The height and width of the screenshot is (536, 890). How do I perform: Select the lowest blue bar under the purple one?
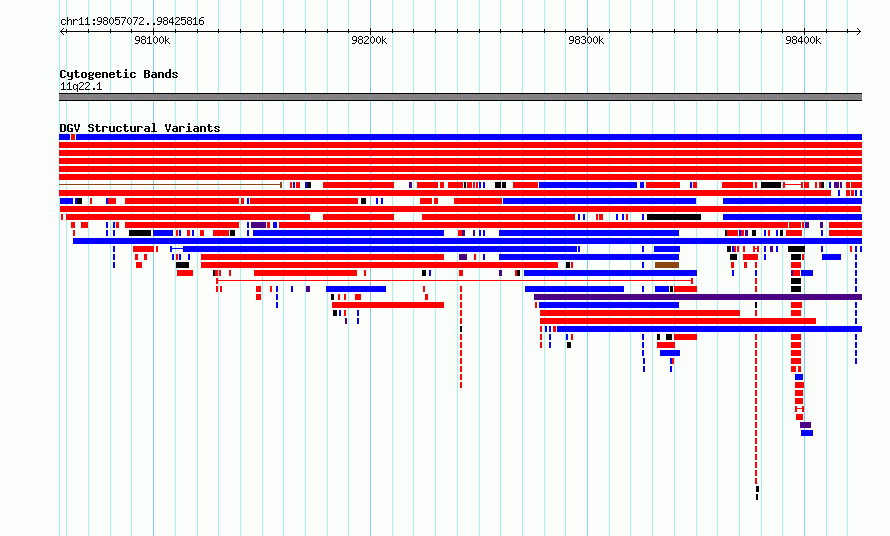pos(807,433)
